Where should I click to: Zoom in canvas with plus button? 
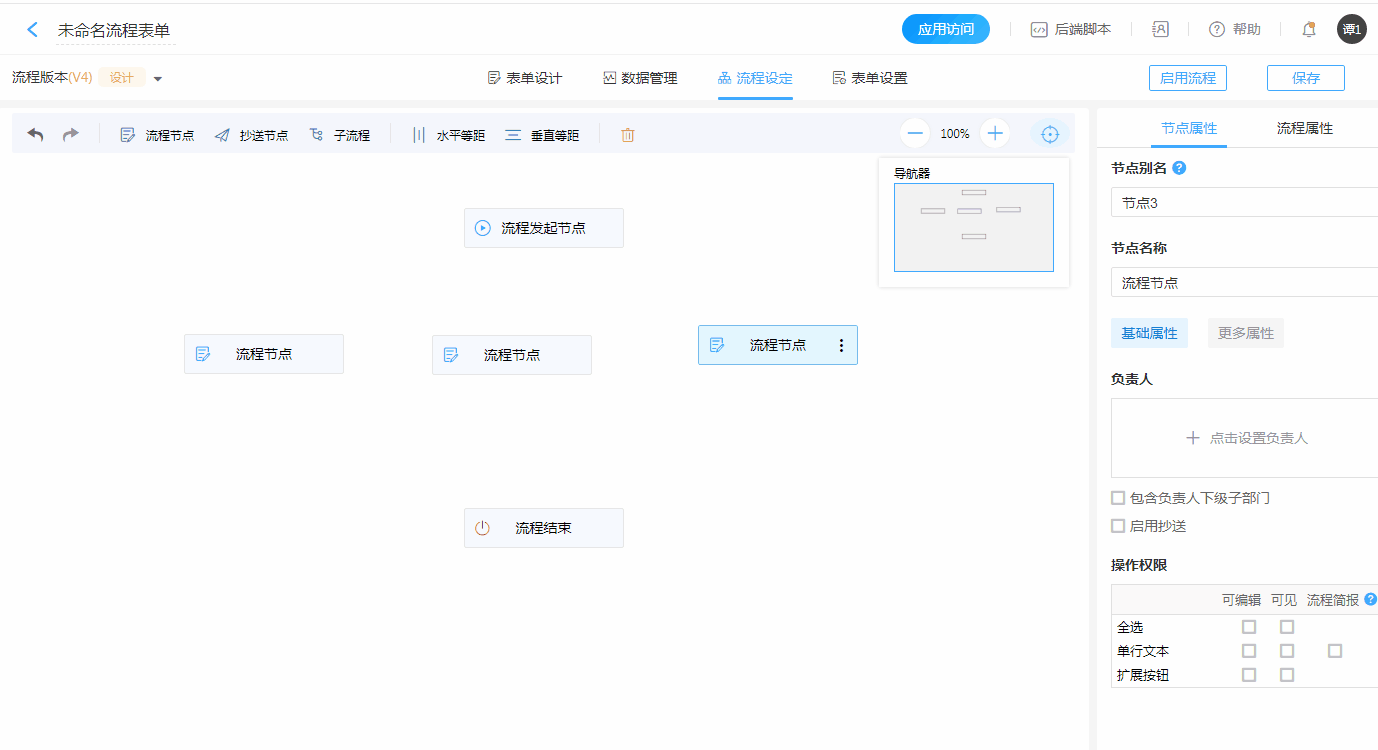(995, 134)
